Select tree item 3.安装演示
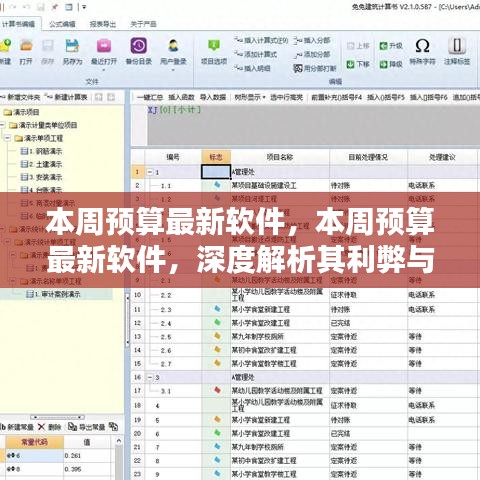480x480 pixels. [41, 177]
